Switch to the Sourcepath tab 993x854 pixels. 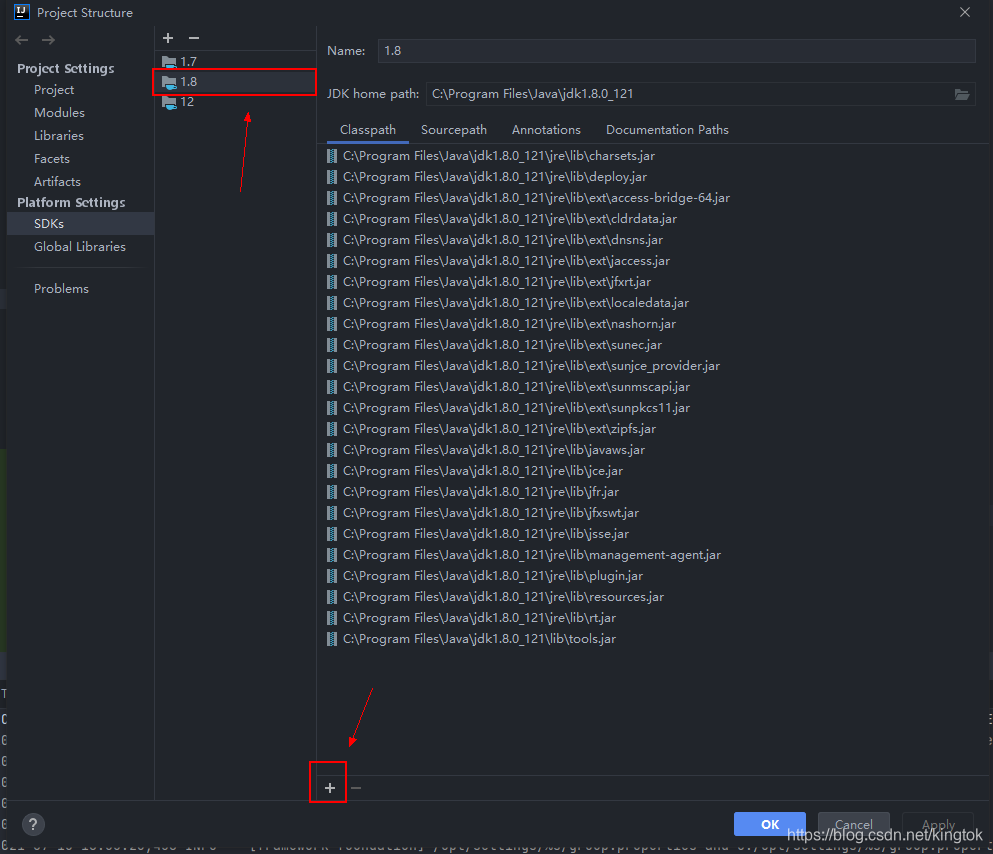tap(454, 130)
